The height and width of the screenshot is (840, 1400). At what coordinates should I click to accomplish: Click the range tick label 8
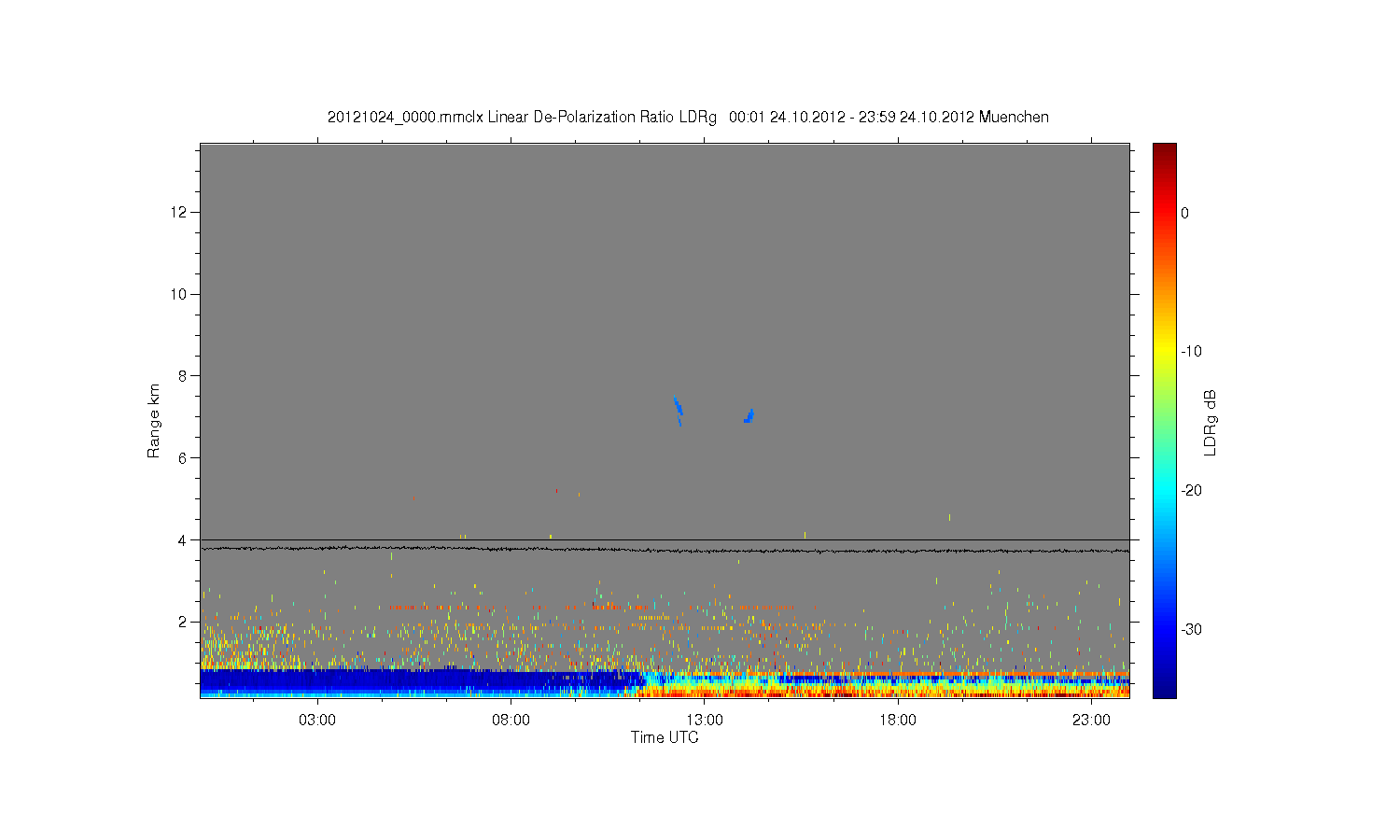183,376
